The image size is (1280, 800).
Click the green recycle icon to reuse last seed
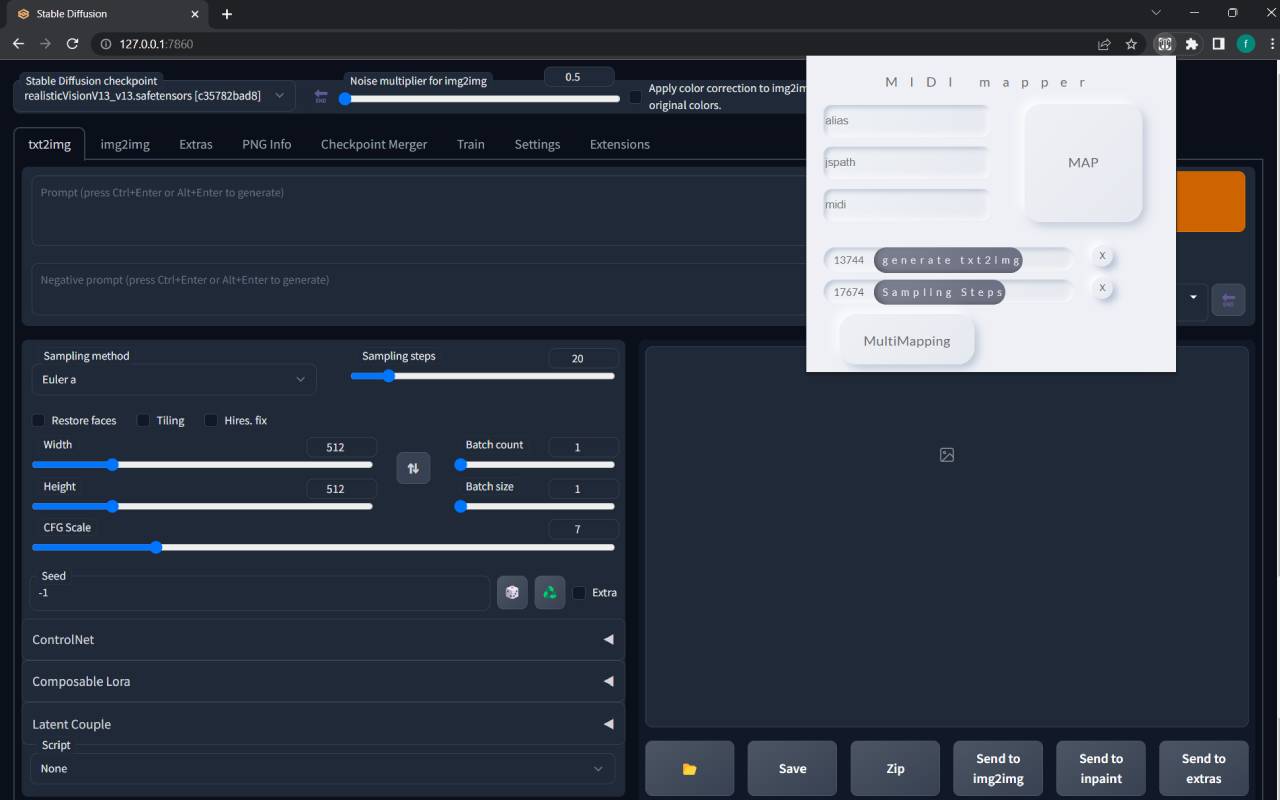click(x=549, y=592)
